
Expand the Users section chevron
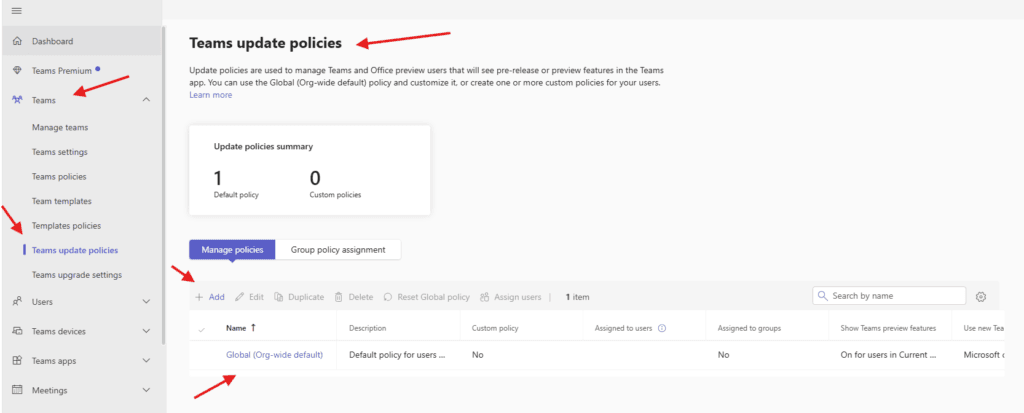click(147, 301)
